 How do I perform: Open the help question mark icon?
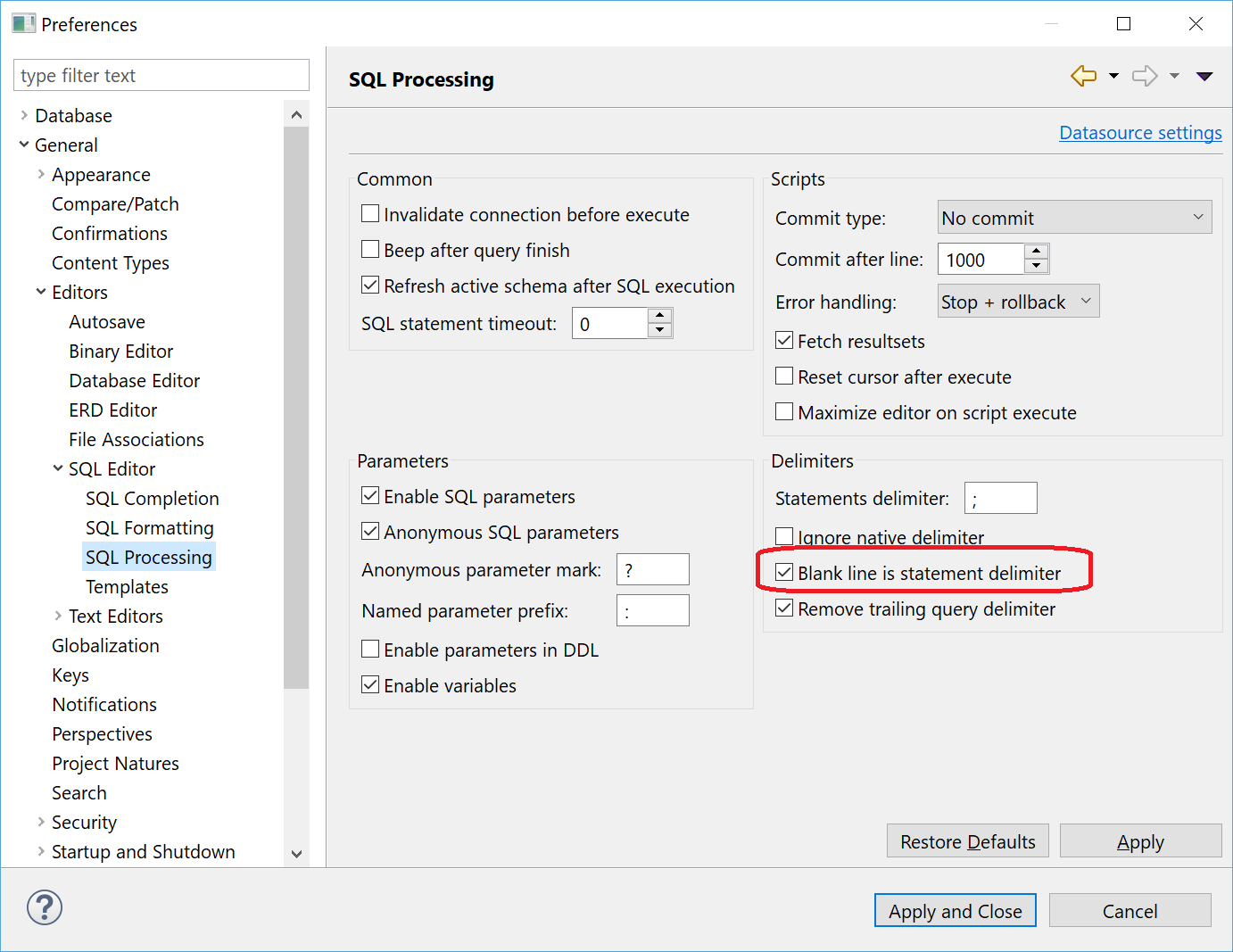(44, 907)
